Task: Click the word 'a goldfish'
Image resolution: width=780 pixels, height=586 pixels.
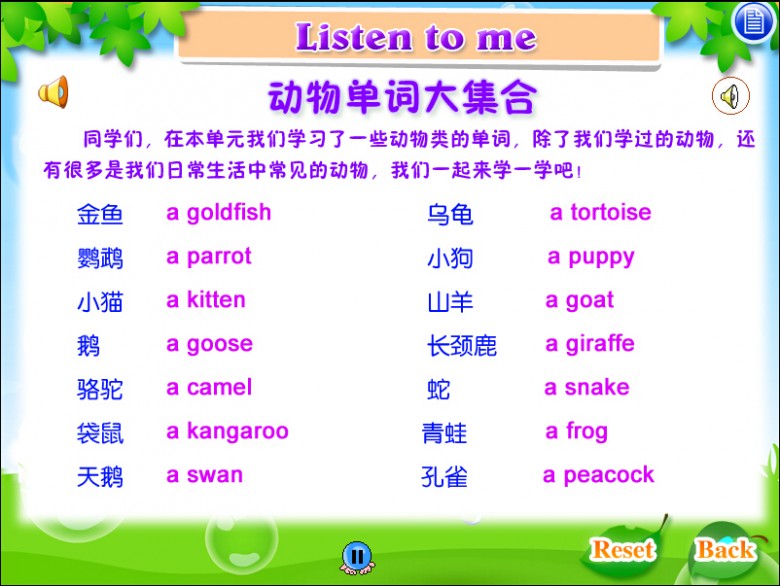Action: (218, 212)
